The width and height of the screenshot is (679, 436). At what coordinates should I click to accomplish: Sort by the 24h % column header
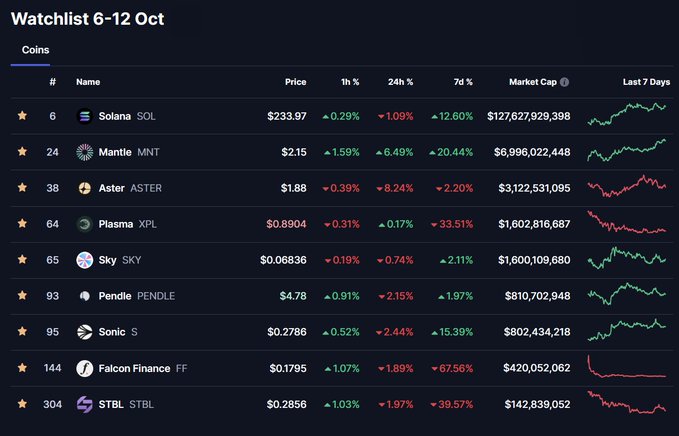click(x=402, y=82)
